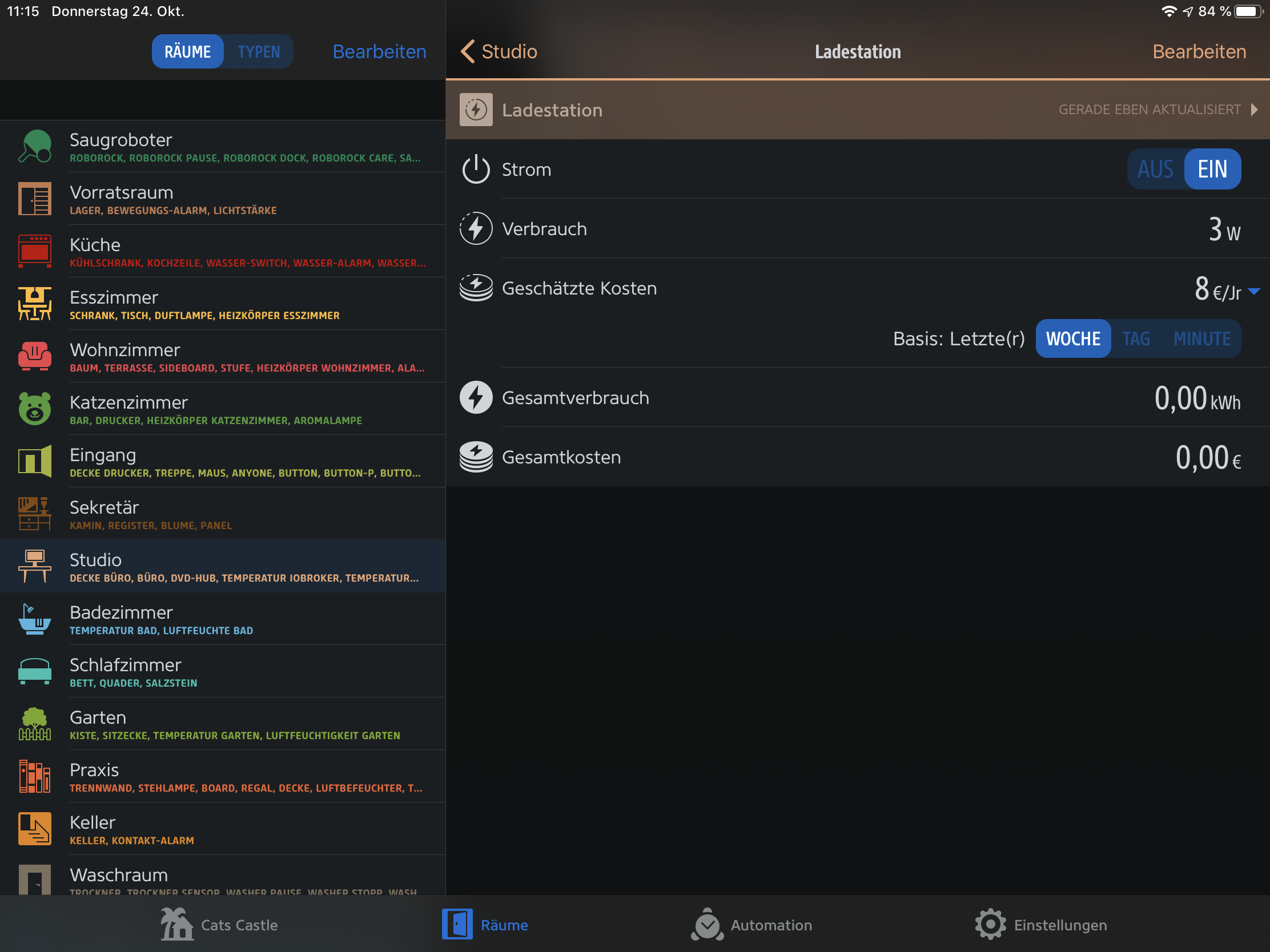Click the Garten tree icon

pos(34,724)
